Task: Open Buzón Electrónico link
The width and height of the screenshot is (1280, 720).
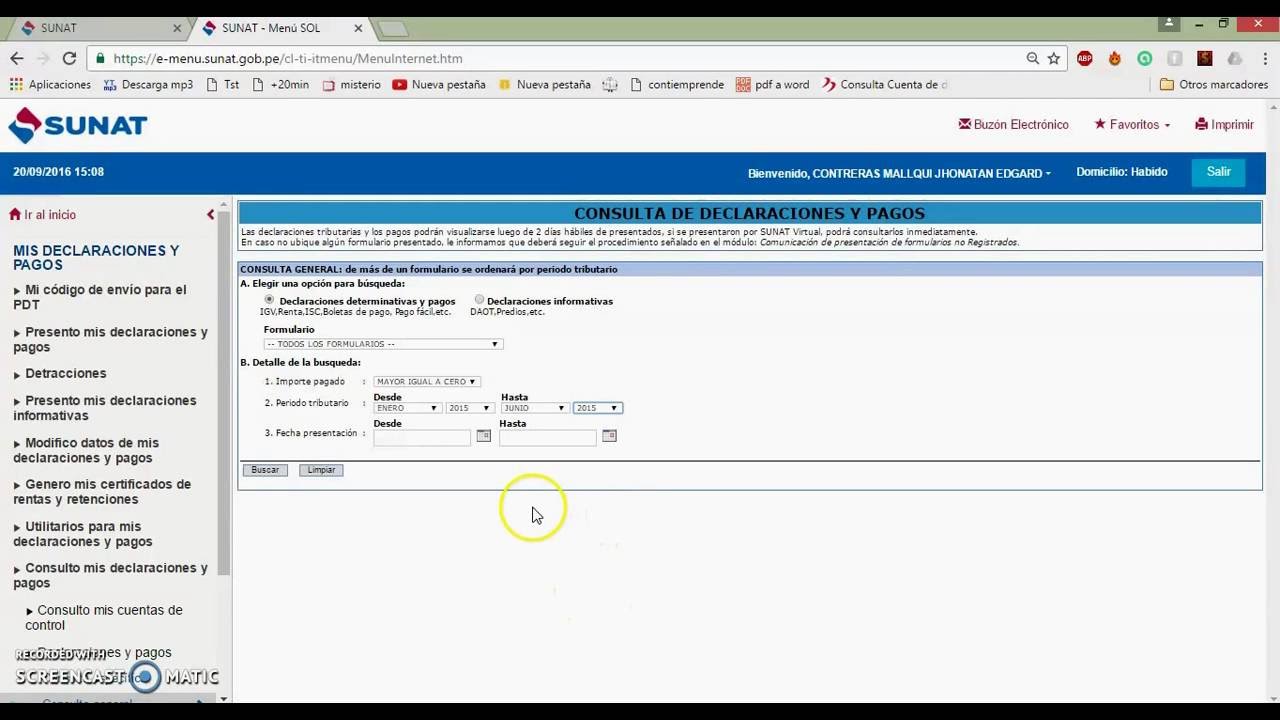Action: (x=1013, y=125)
